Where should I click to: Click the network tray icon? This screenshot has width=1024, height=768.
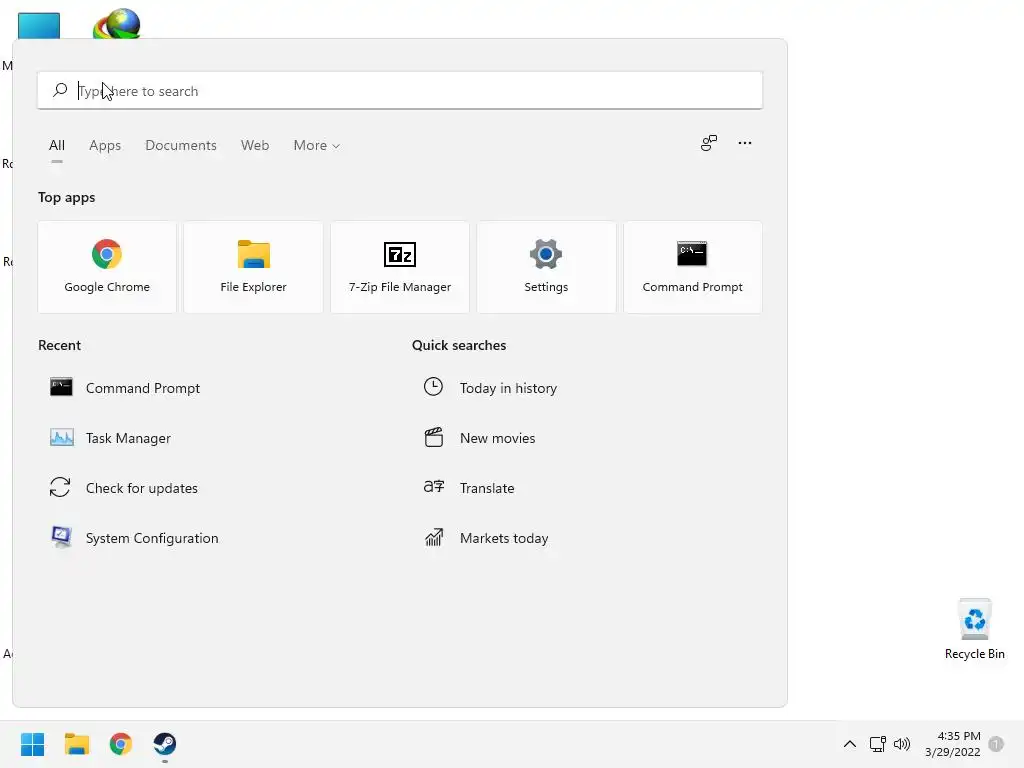point(877,744)
